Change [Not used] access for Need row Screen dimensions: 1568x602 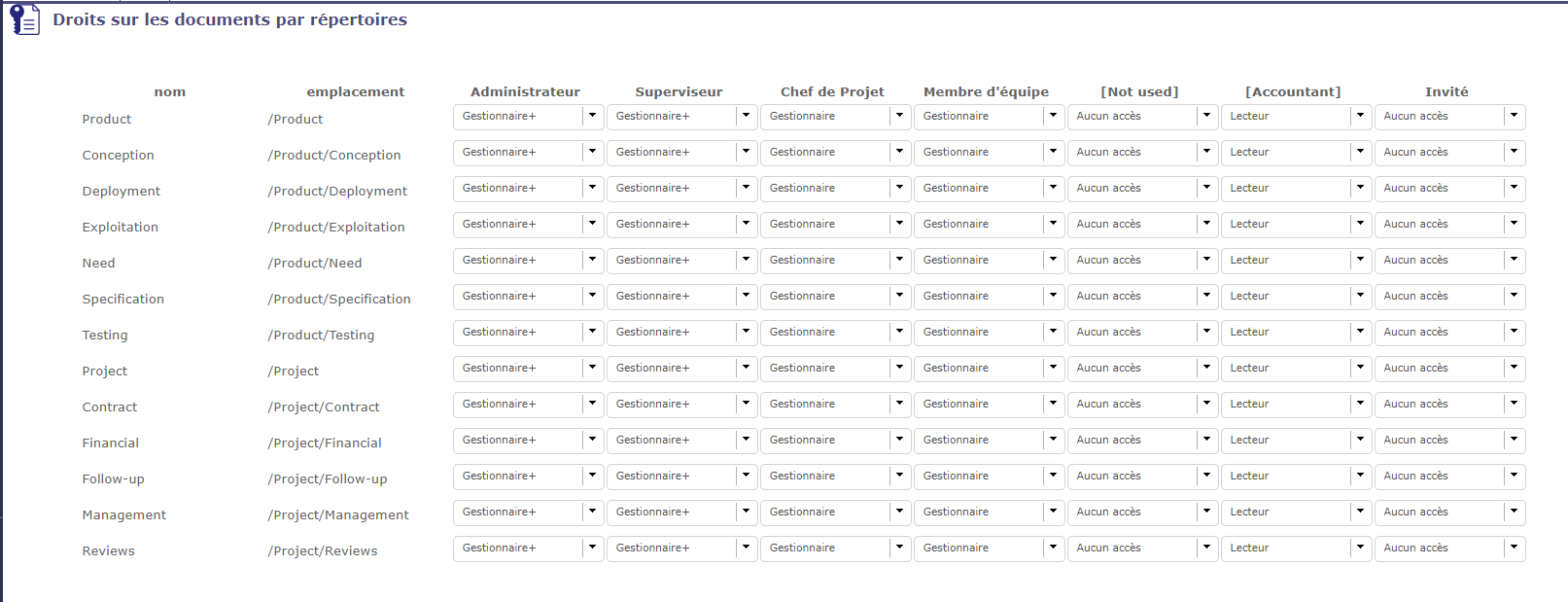(1142, 261)
